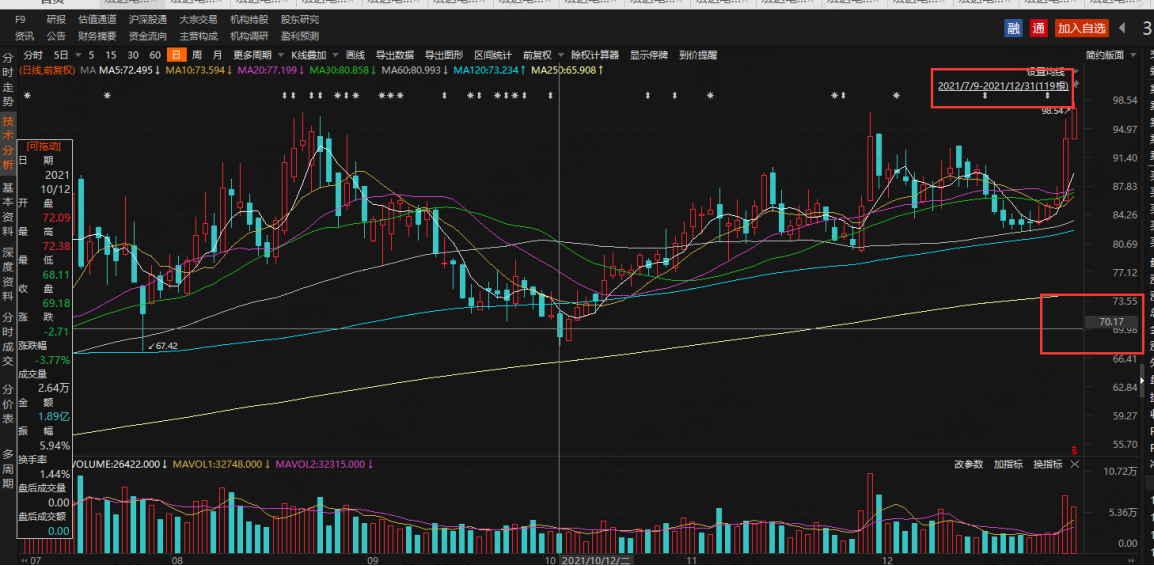The image size is (1154, 566).
Task: Toggle 显示停牌 suspended days display
Action: [x=648, y=54]
